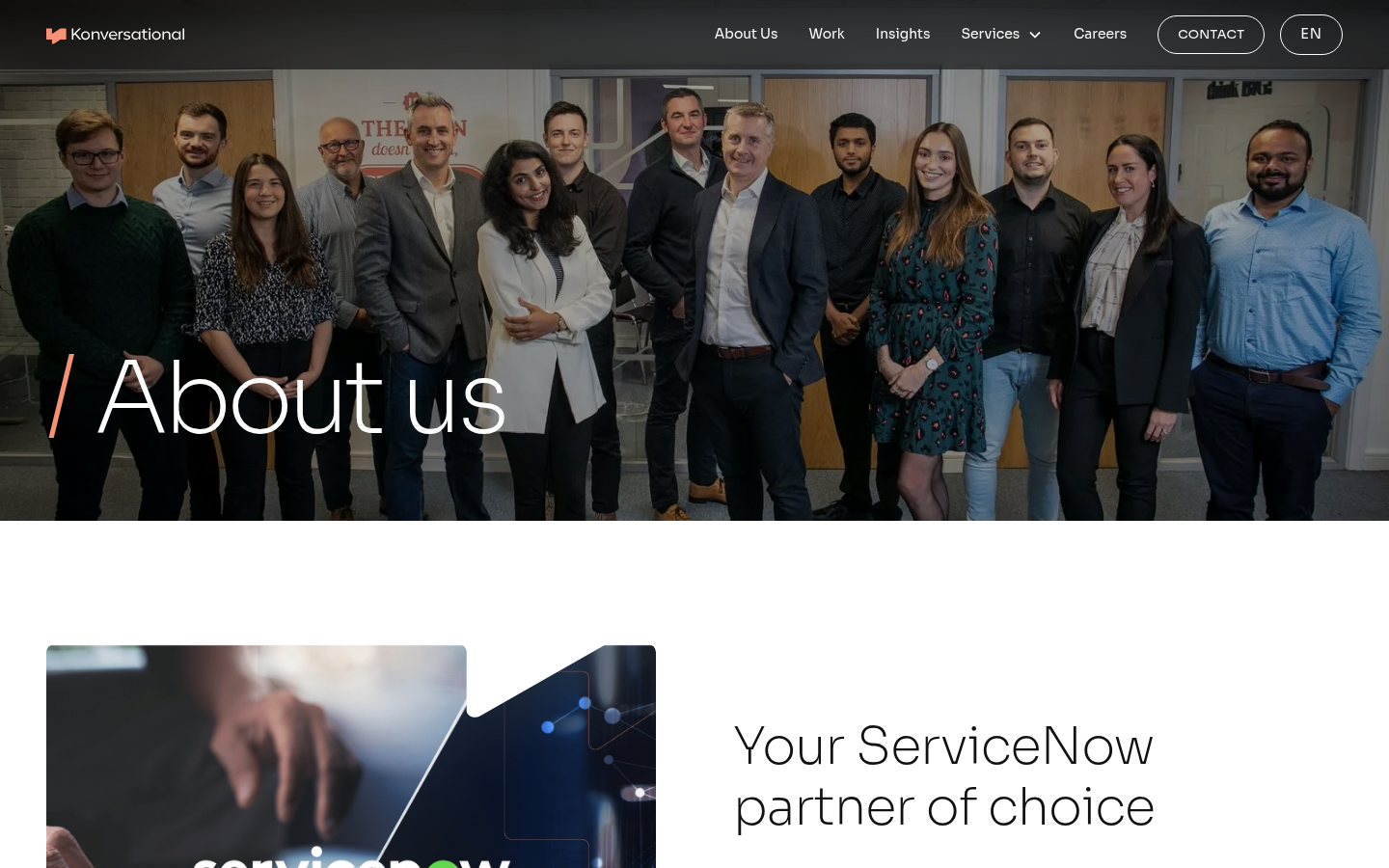
Task: Click the orange slash before About us
Action: click(x=62, y=395)
